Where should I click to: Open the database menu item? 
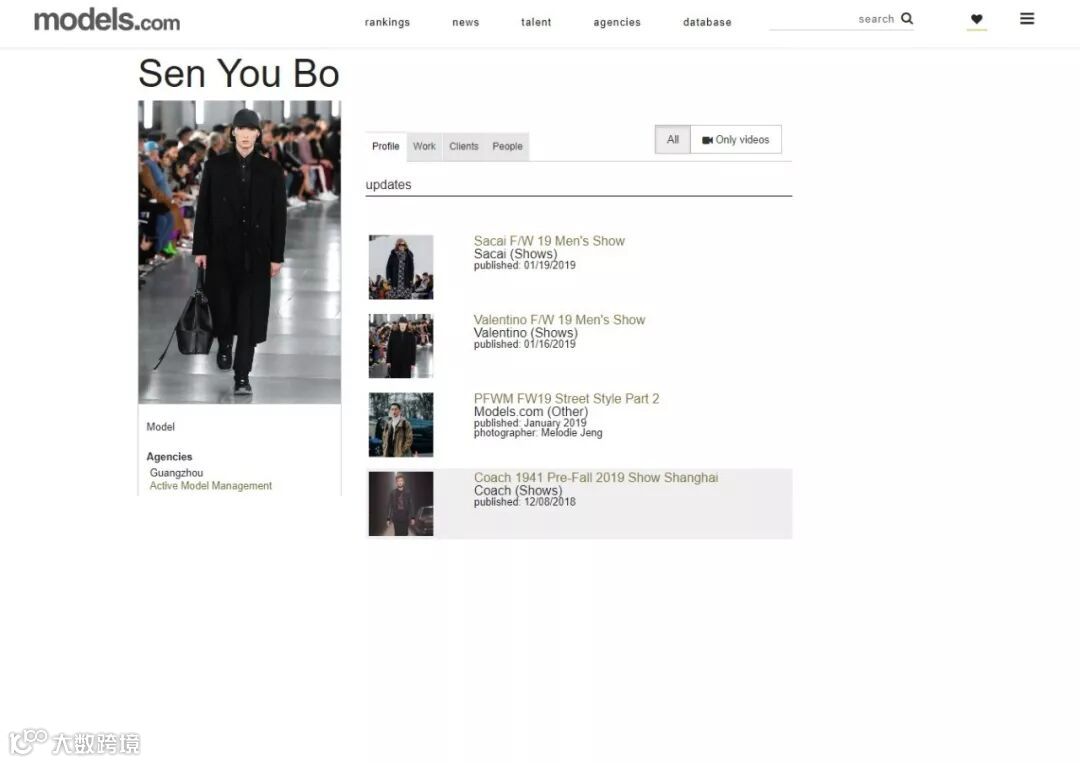(x=707, y=22)
